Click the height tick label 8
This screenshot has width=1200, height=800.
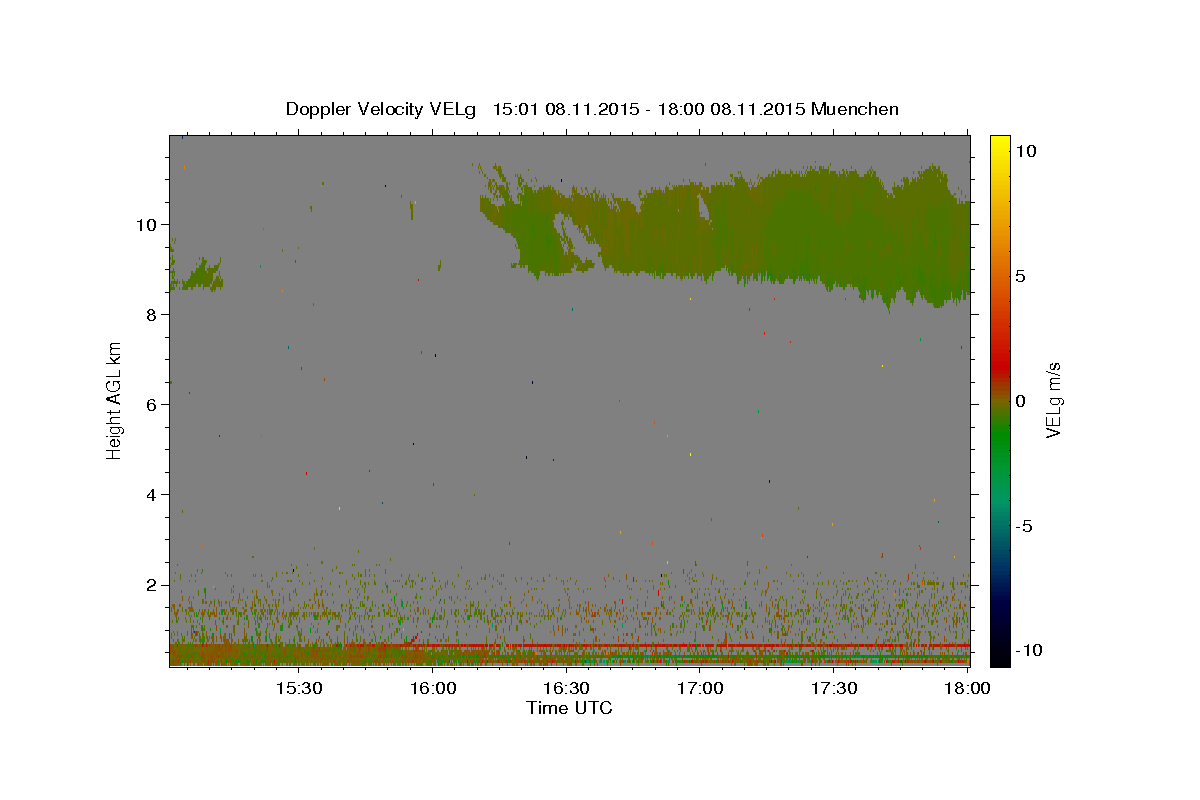(x=153, y=315)
